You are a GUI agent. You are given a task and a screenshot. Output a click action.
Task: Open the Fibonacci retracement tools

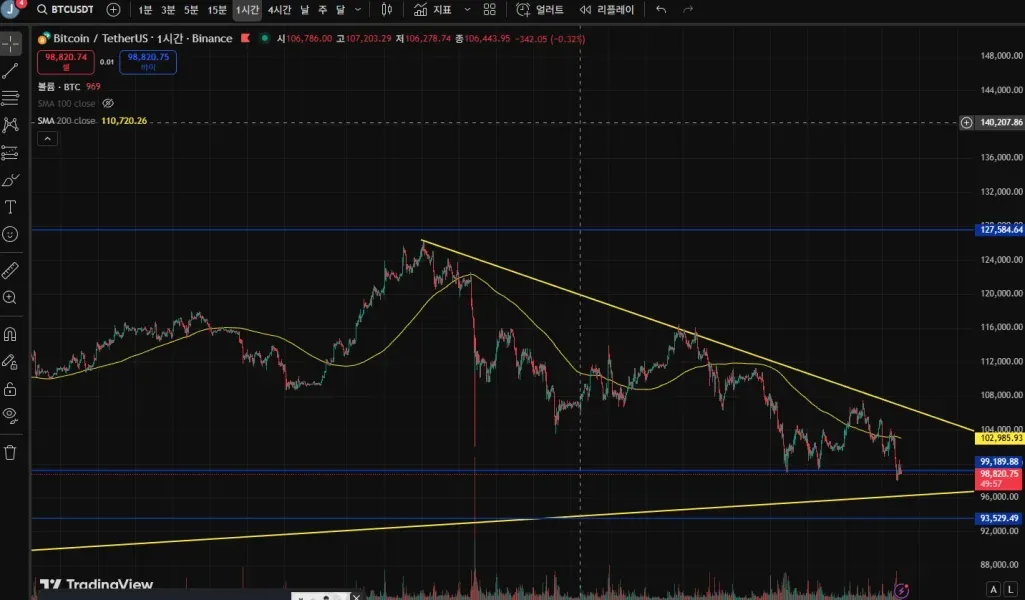pyautogui.click(x=10, y=98)
